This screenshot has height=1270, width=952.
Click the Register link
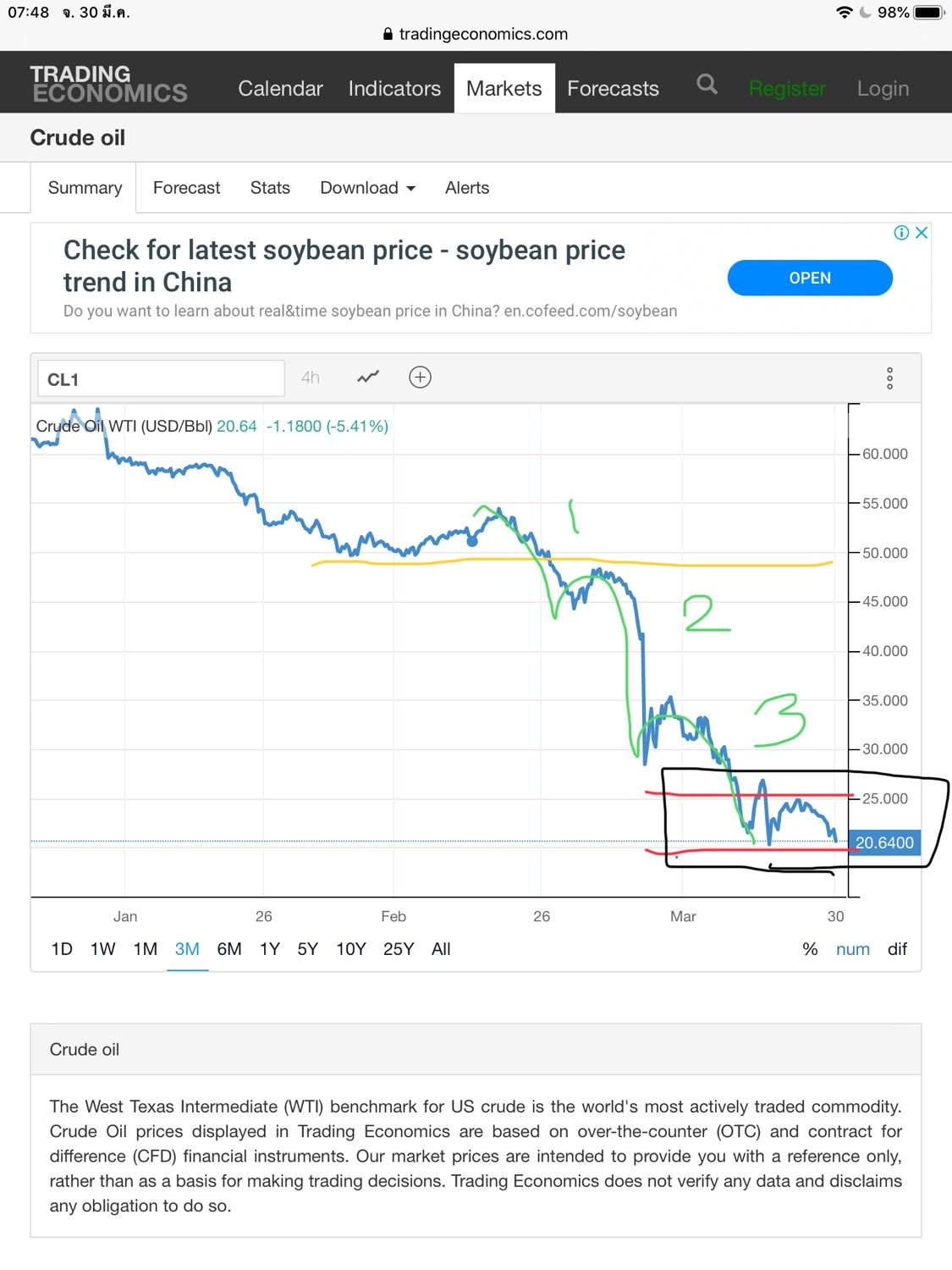(x=787, y=88)
